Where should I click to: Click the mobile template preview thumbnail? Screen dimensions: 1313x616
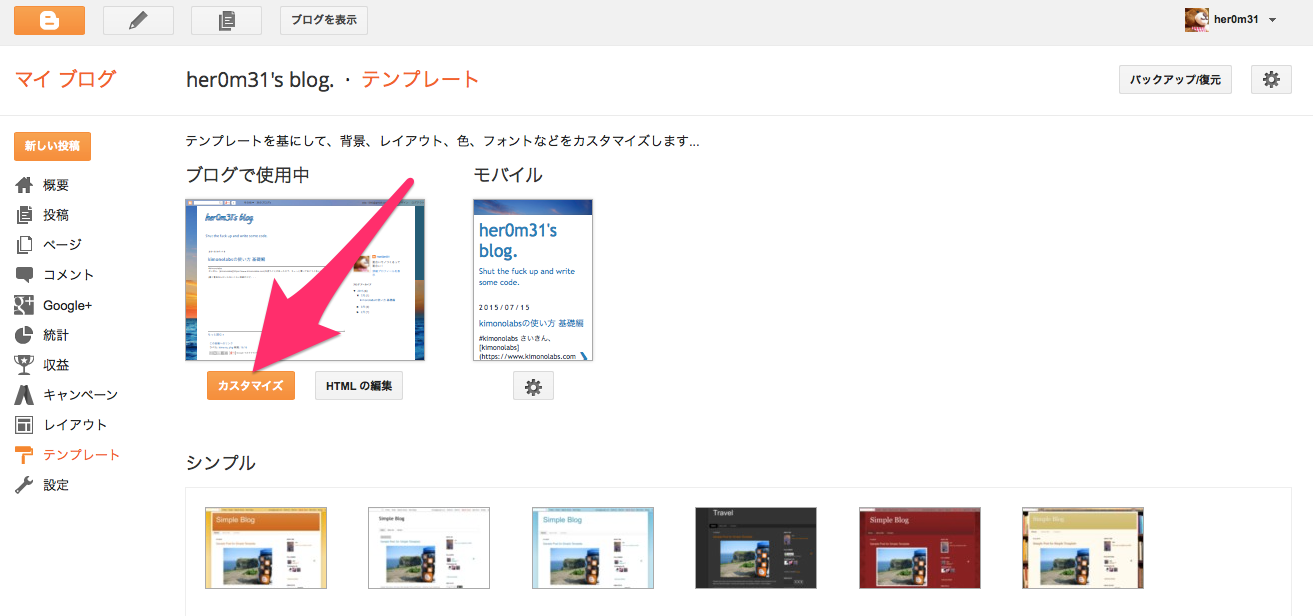[x=533, y=280]
